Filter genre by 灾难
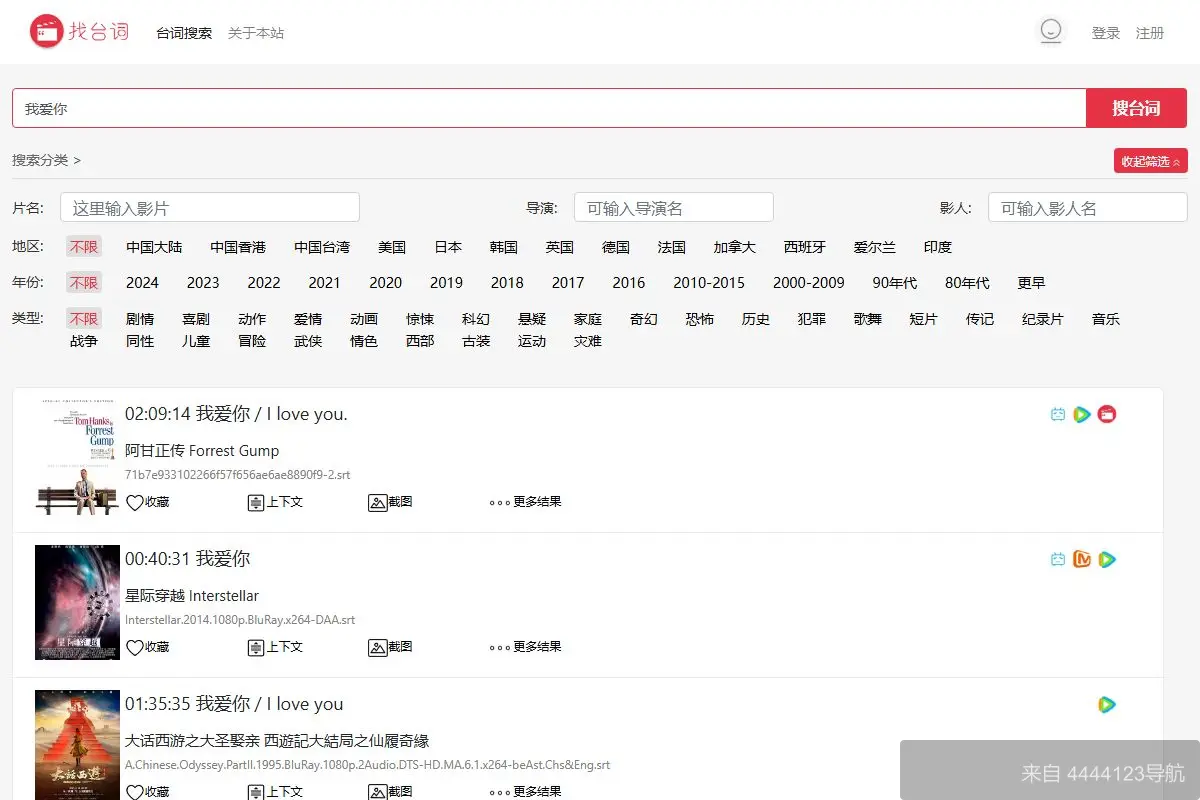 [588, 341]
